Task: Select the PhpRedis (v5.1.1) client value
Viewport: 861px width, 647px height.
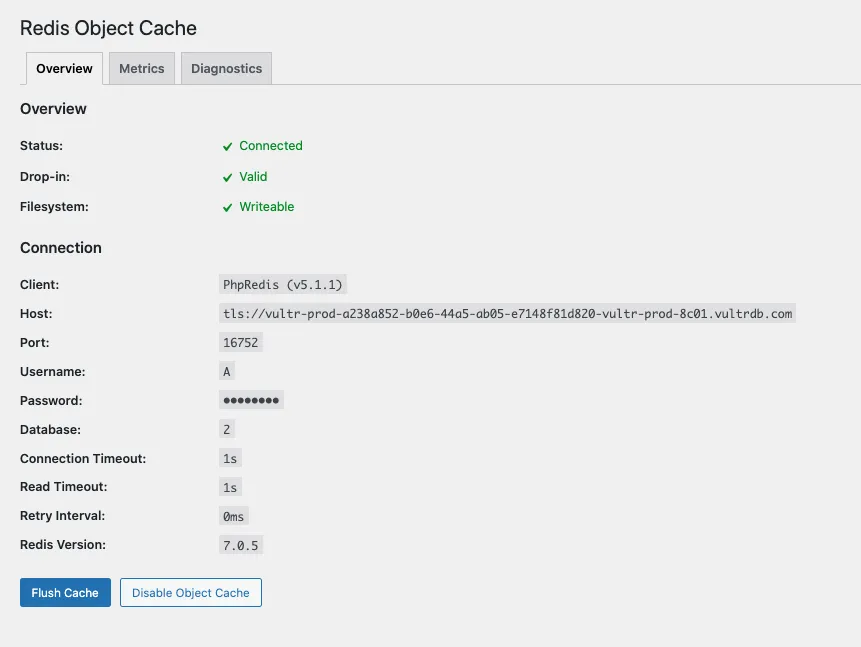Action: coord(283,285)
